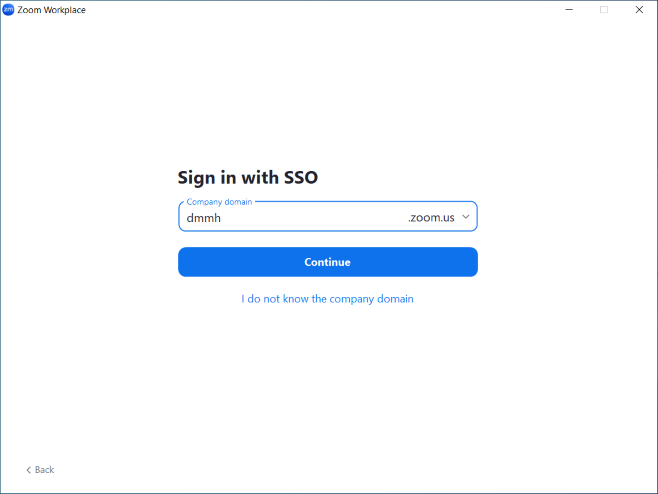Screen dimensions: 658x494
Task: Click the empty middle of the title bar
Action: 320,9
